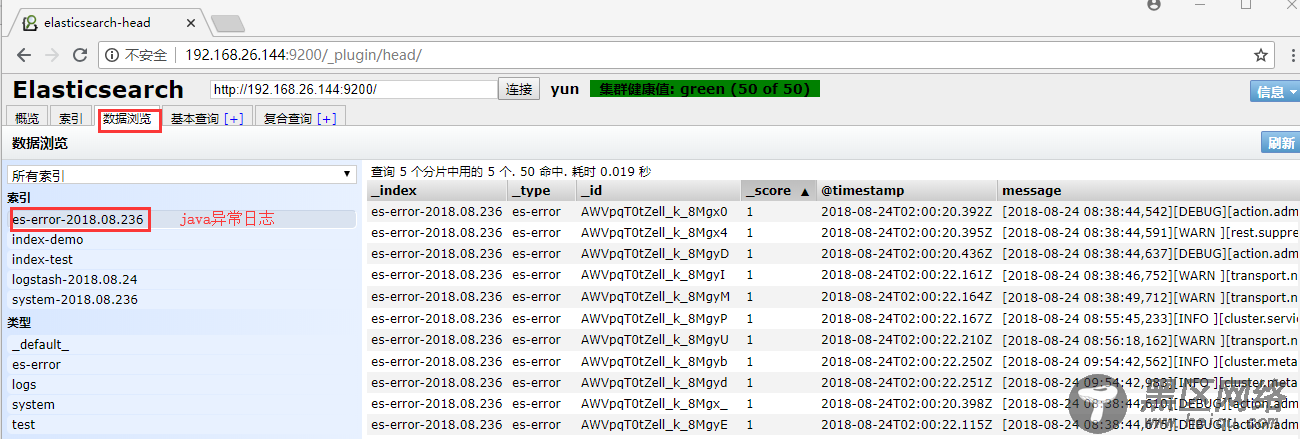
Task: Switch to the 概览 tab
Action: pyautogui.click(x=27, y=118)
